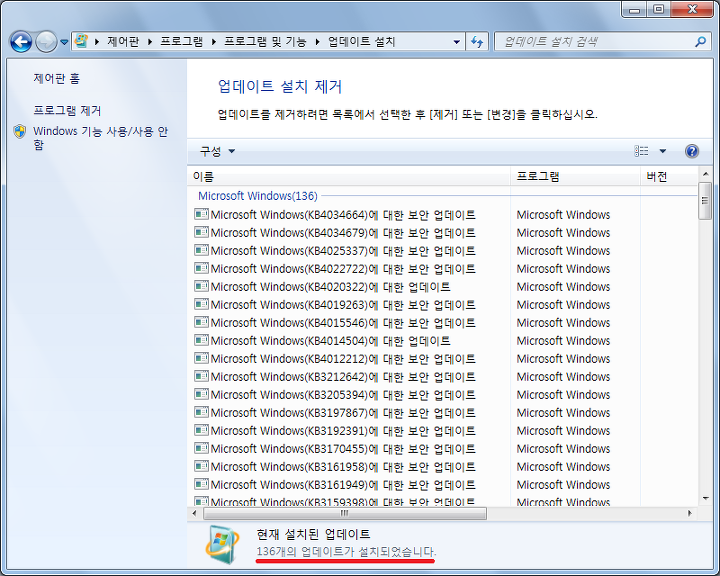Click the icon of the KB3161949 update
720x576 pixels.
tap(201, 484)
